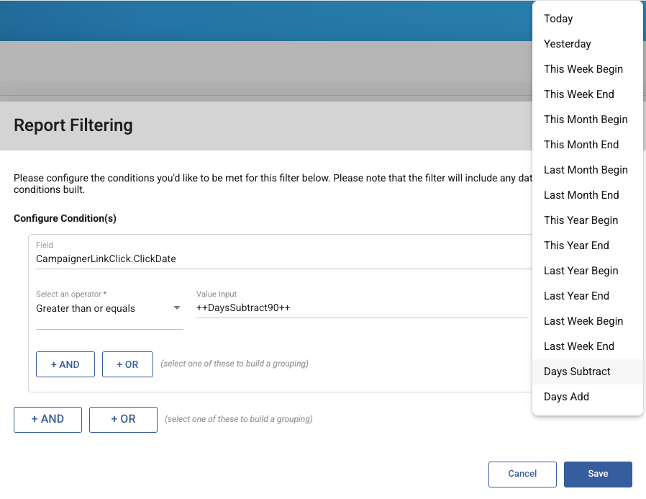Choose Yesterday in the dropdown list

(587, 44)
